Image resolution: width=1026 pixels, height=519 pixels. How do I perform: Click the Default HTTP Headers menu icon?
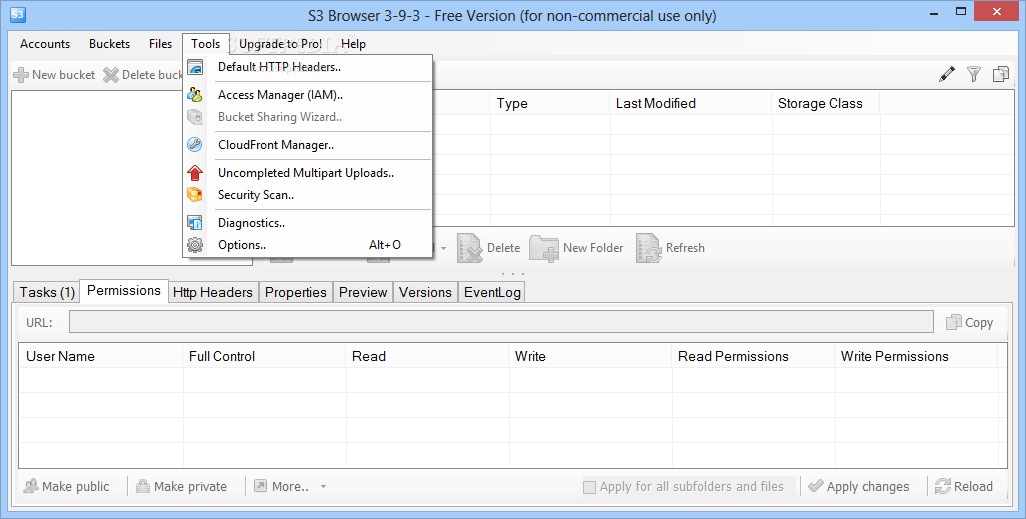click(x=195, y=67)
